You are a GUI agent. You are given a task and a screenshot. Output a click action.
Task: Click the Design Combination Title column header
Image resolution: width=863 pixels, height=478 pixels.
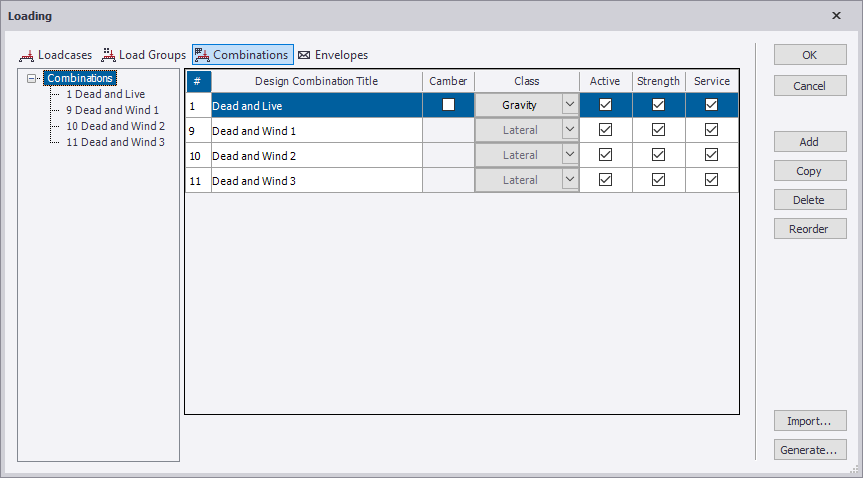pyautogui.click(x=317, y=81)
